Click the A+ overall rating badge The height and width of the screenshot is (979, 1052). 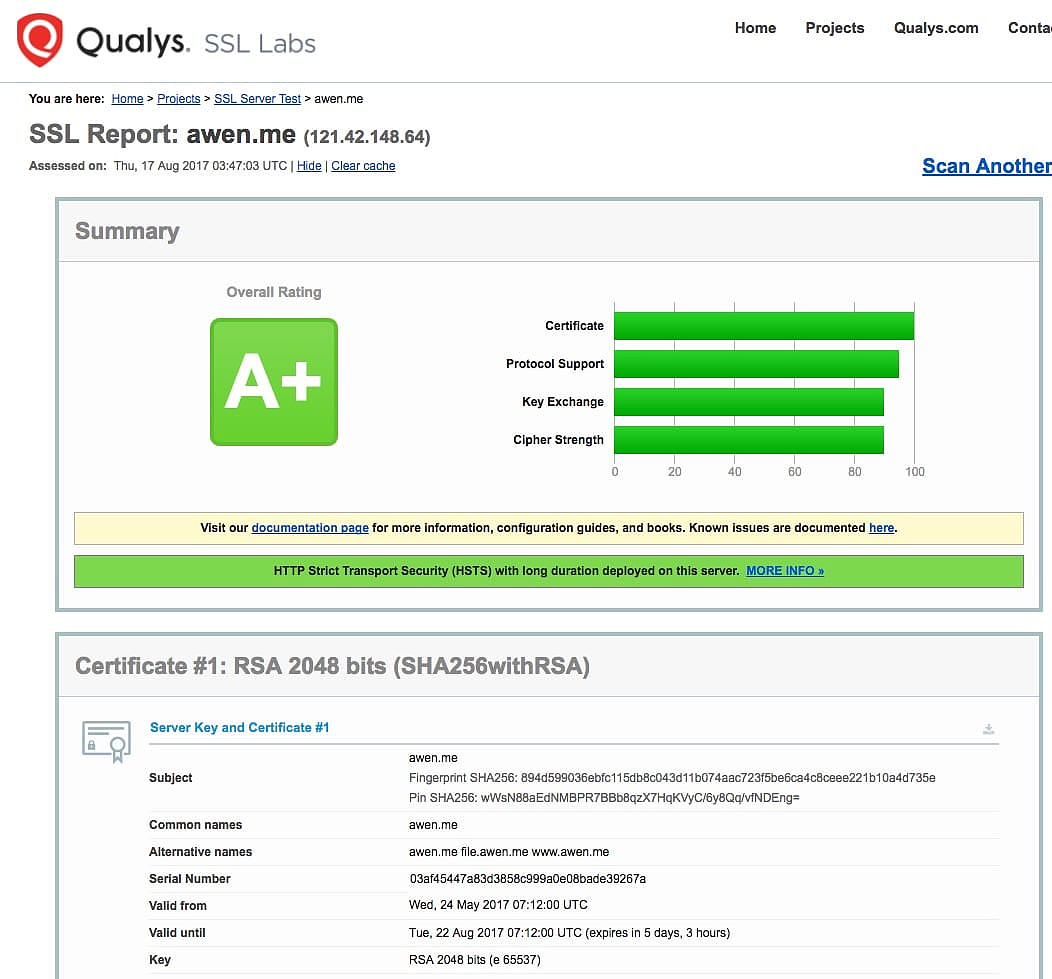[x=273, y=382]
